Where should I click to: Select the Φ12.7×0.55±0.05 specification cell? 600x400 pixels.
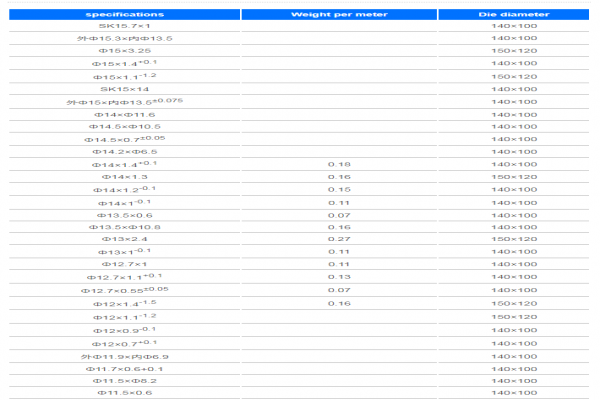coord(125,290)
